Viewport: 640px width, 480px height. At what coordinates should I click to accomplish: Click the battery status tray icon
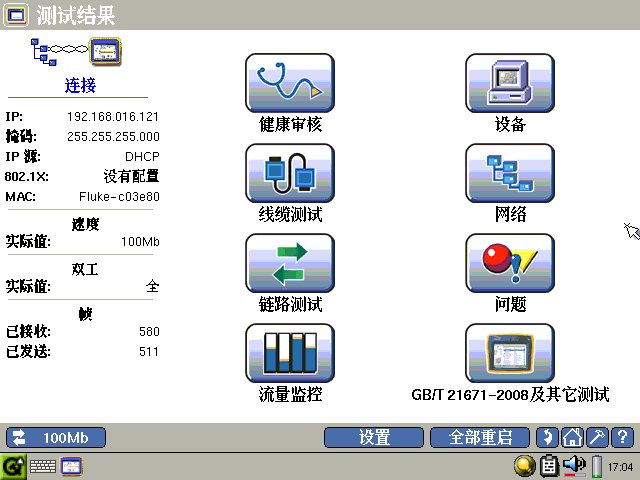(x=597, y=466)
